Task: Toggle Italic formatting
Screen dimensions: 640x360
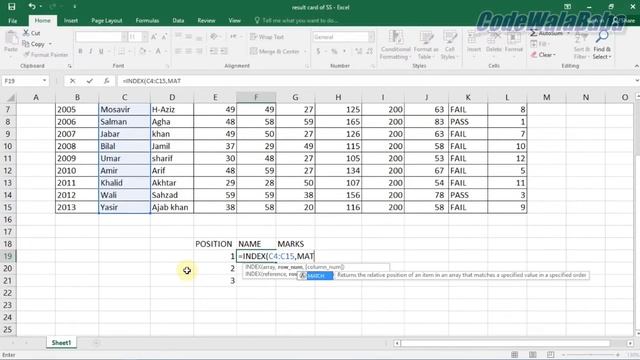Action: click(x=90, y=51)
